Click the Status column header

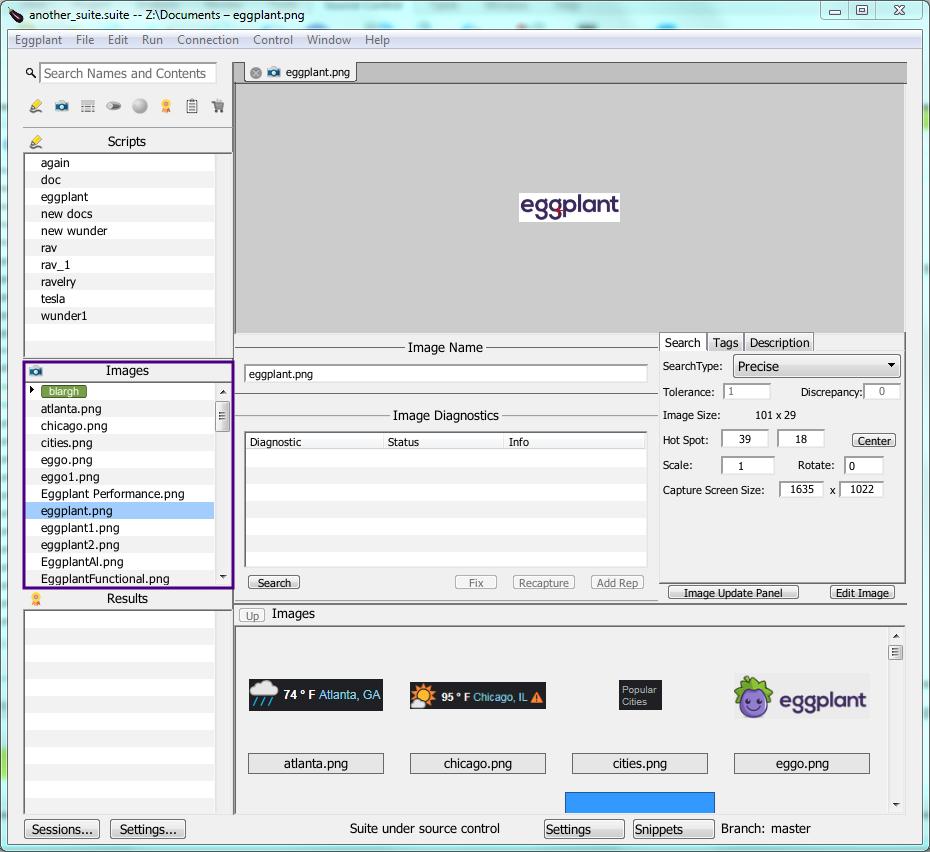click(x=443, y=442)
